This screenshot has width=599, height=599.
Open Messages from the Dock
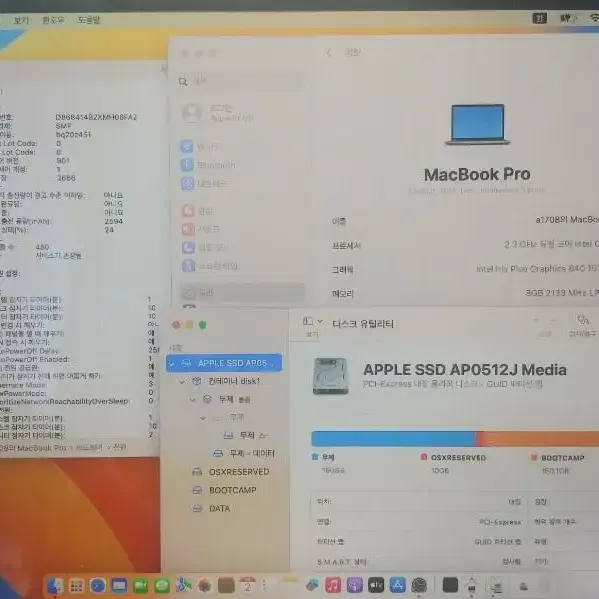pos(162,585)
